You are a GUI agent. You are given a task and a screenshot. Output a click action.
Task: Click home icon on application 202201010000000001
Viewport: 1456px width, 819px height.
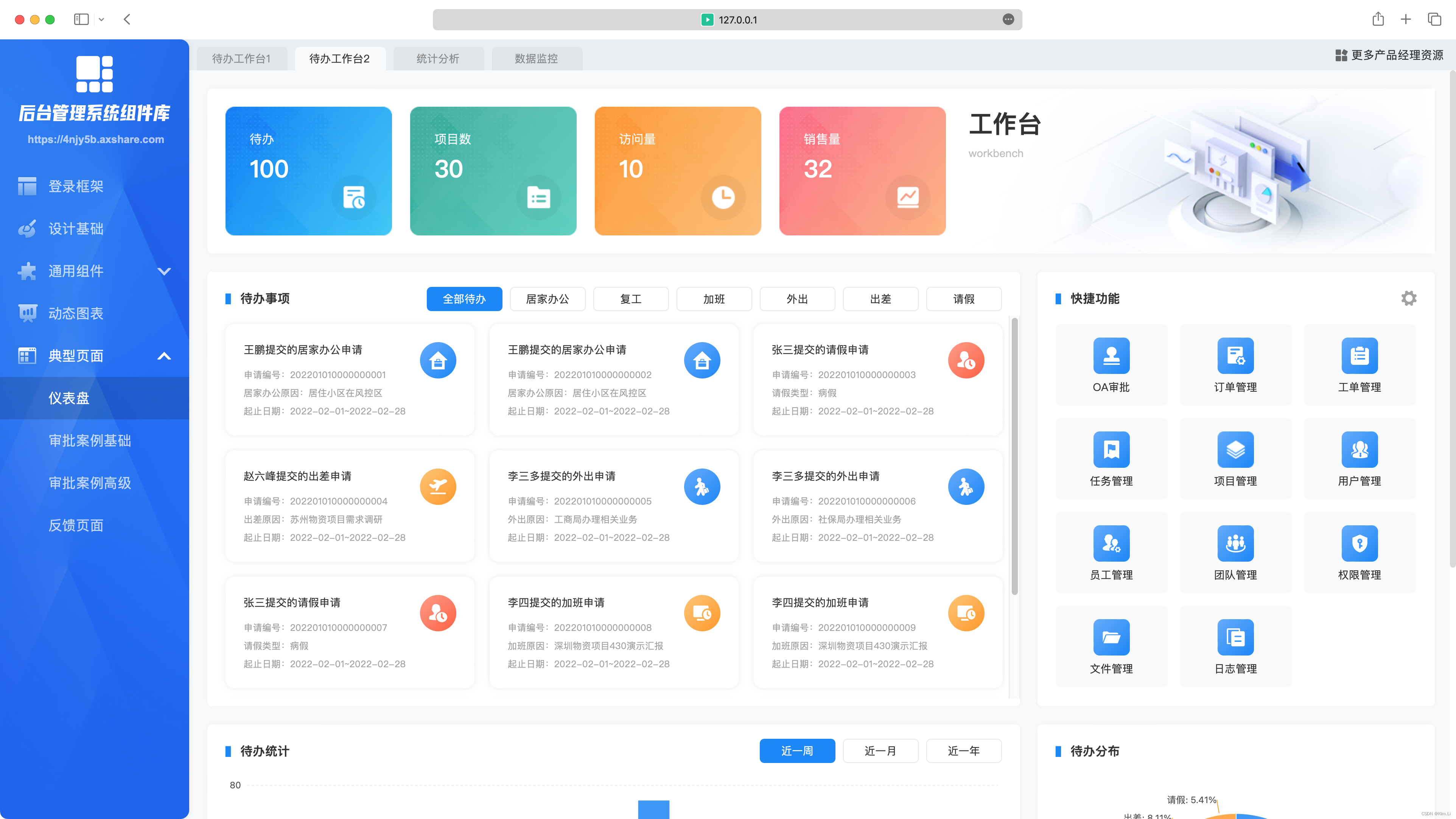click(438, 360)
